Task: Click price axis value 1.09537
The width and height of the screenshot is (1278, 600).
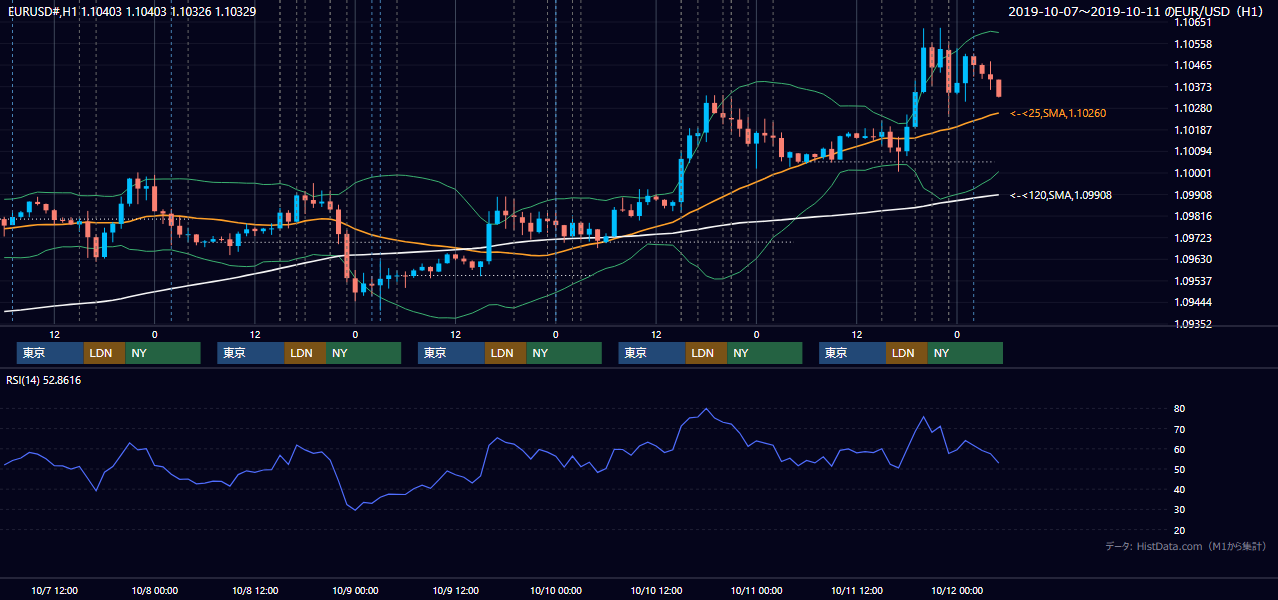Action: coord(1194,281)
